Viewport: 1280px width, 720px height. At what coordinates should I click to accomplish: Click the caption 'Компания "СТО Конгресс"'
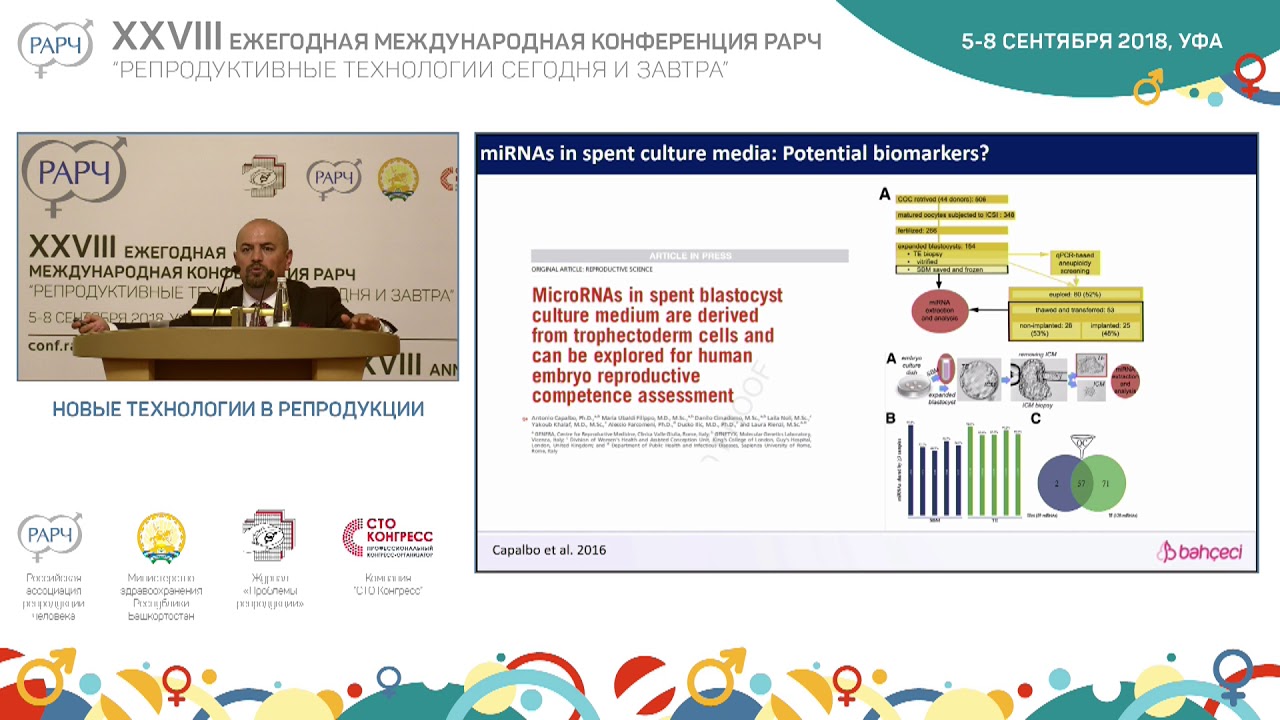pos(388,584)
